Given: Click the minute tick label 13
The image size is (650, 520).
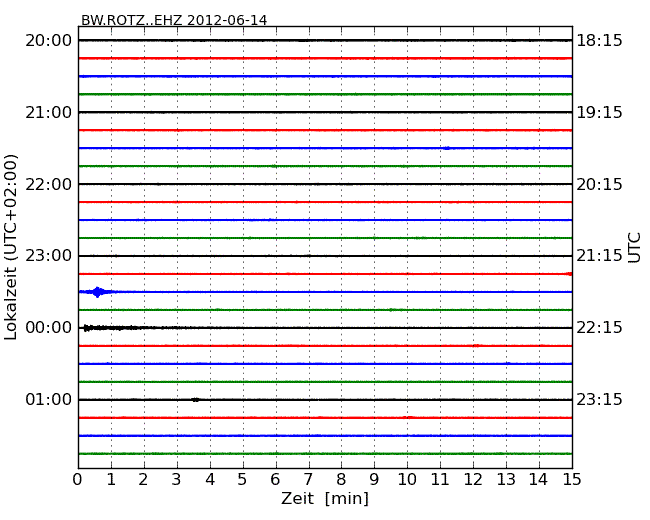Looking at the screenshot, I should 506,479.
